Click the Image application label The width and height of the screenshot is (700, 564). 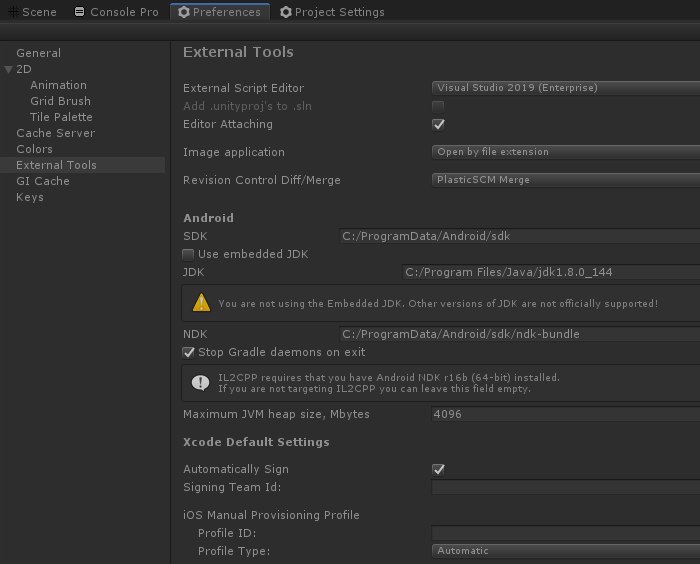[233, 152]
